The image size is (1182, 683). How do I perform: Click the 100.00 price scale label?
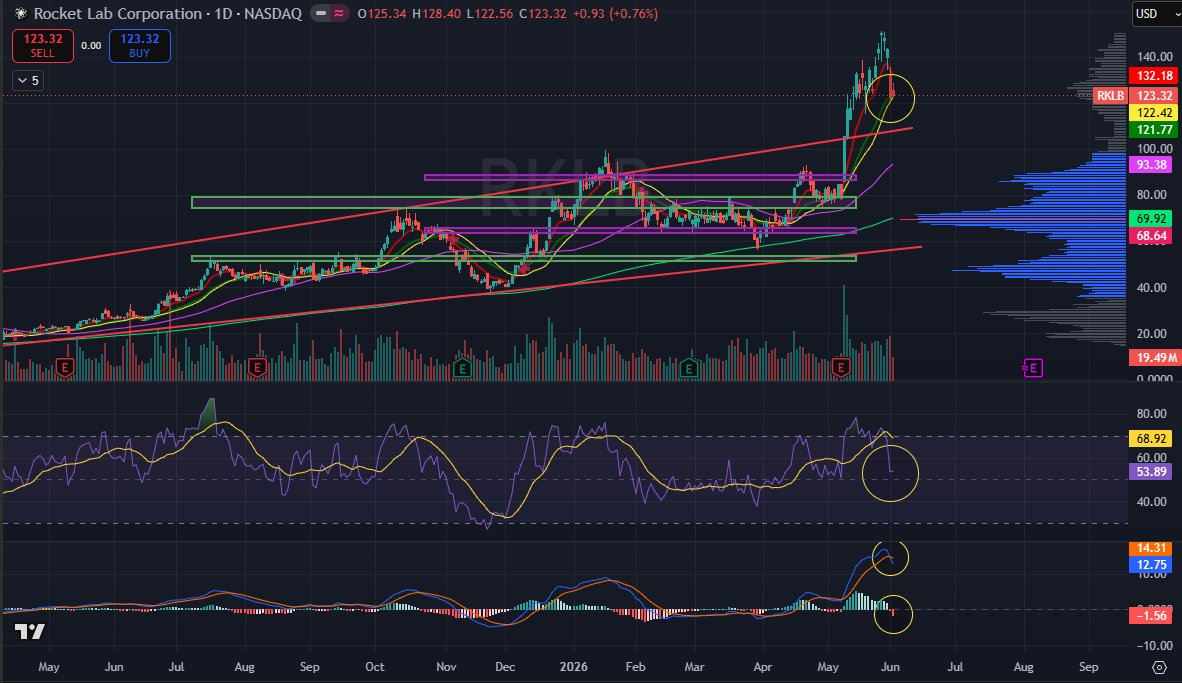(1155, 149)
